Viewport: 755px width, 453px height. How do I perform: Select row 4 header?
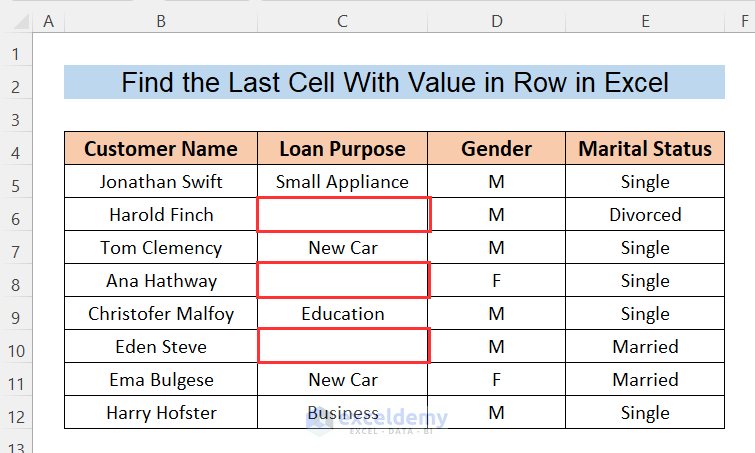[x=16, y=149]
